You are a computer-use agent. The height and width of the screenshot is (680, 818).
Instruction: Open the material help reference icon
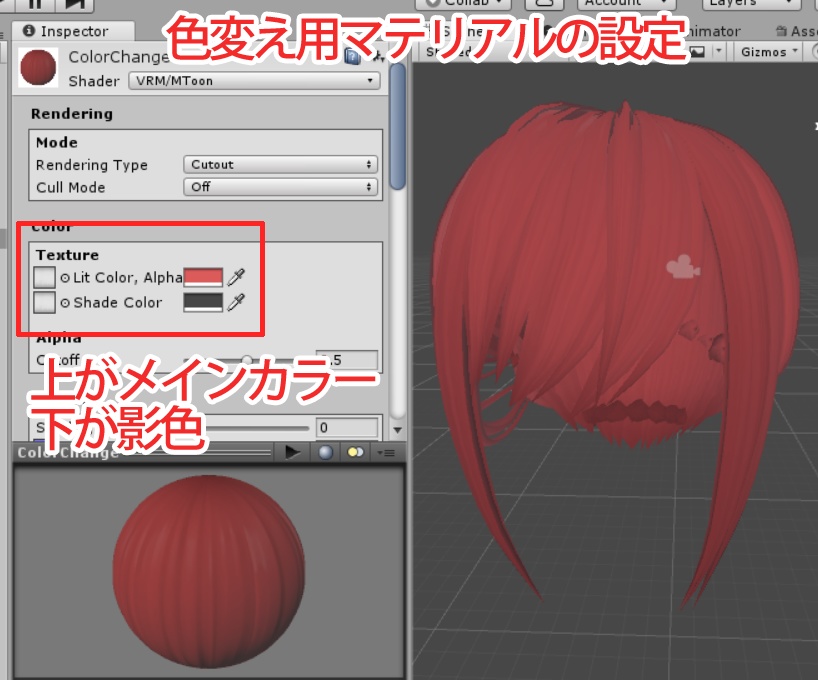[x=353, y=56]
